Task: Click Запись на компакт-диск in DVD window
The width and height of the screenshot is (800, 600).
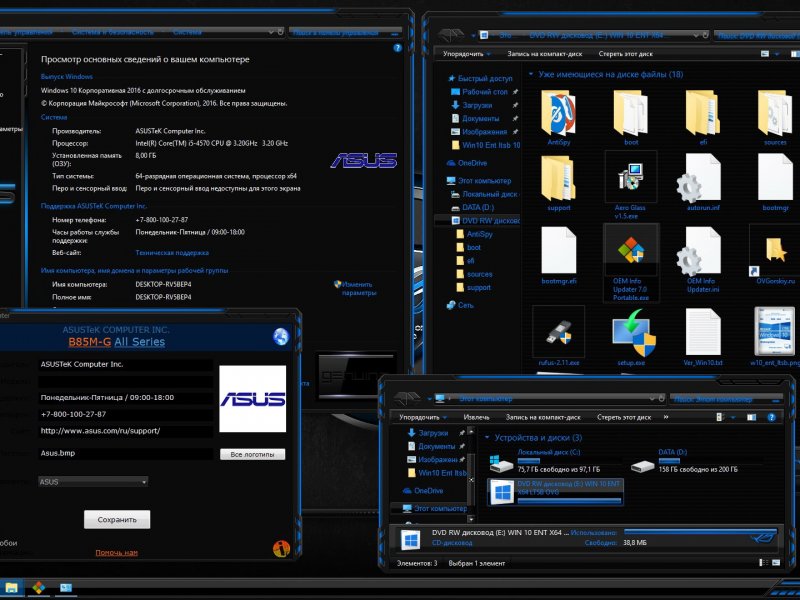Action: [x=544, y=54]
